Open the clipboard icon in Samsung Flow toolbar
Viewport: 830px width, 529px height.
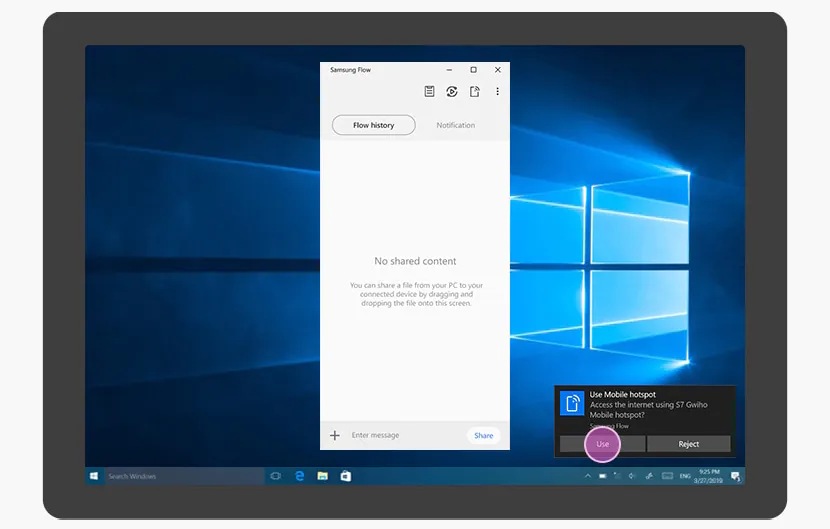(429, 92)
